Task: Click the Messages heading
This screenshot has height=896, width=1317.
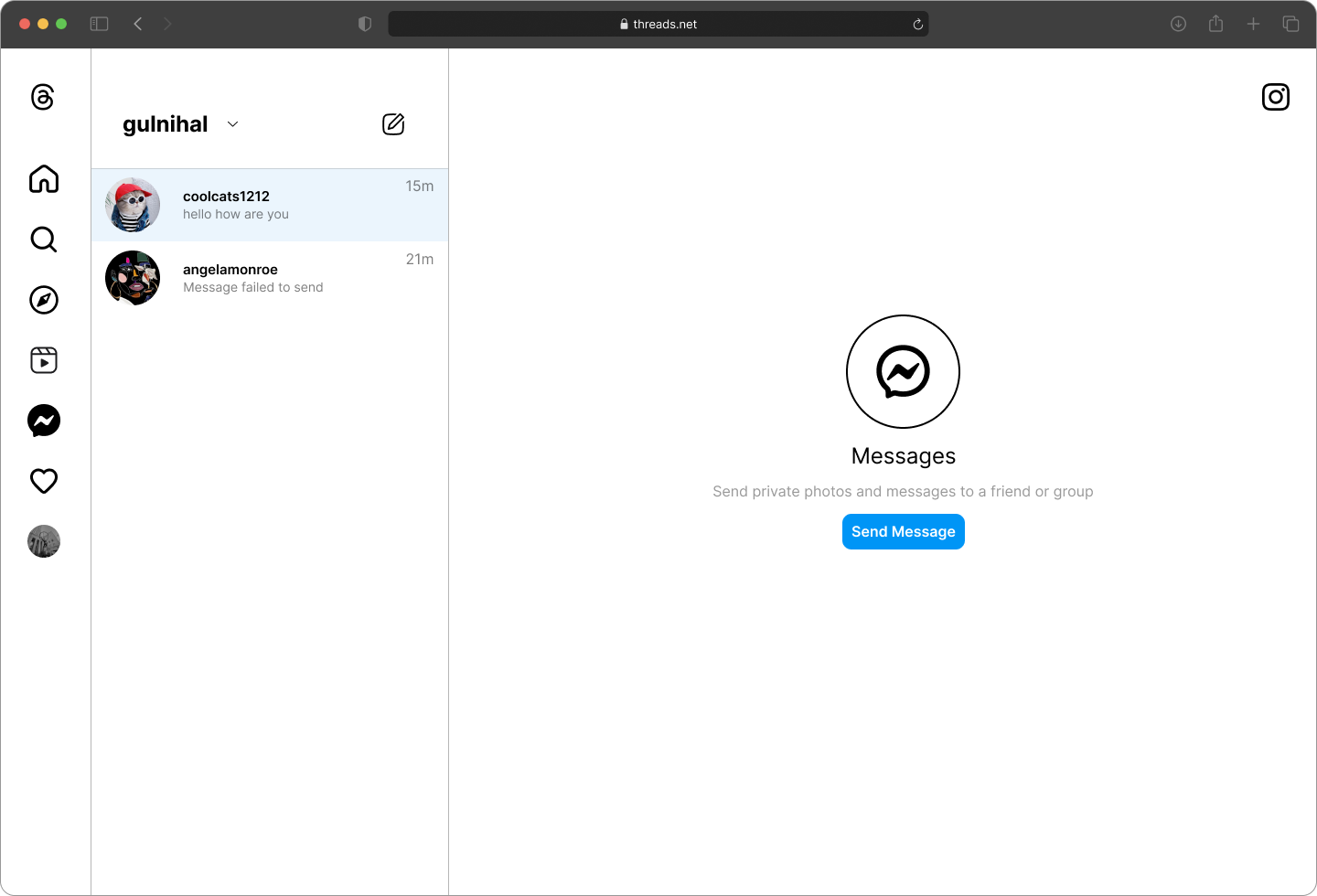Action: point(904,455)
